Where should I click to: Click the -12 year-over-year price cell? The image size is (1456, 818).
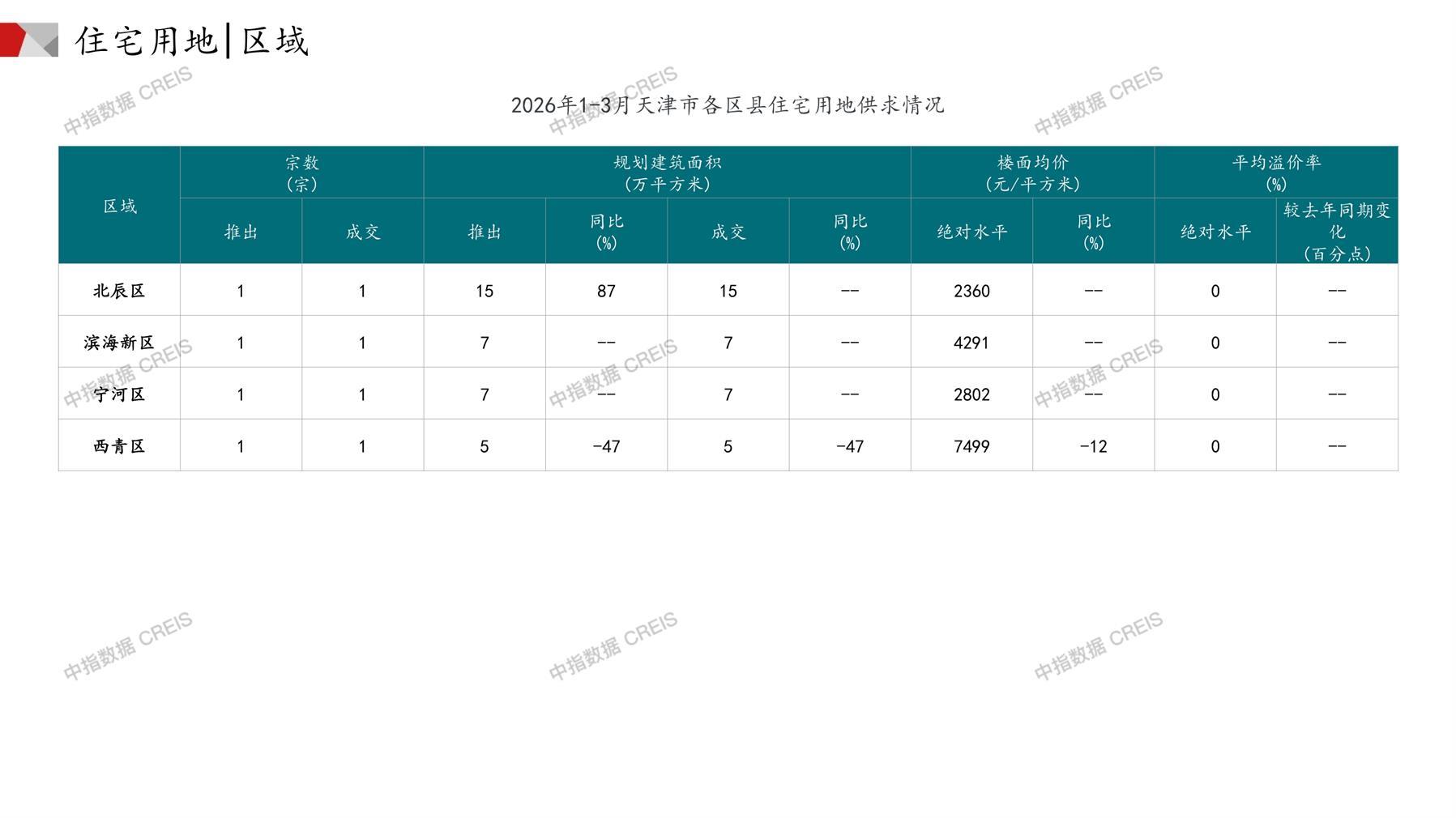[x=1092, y=446]
